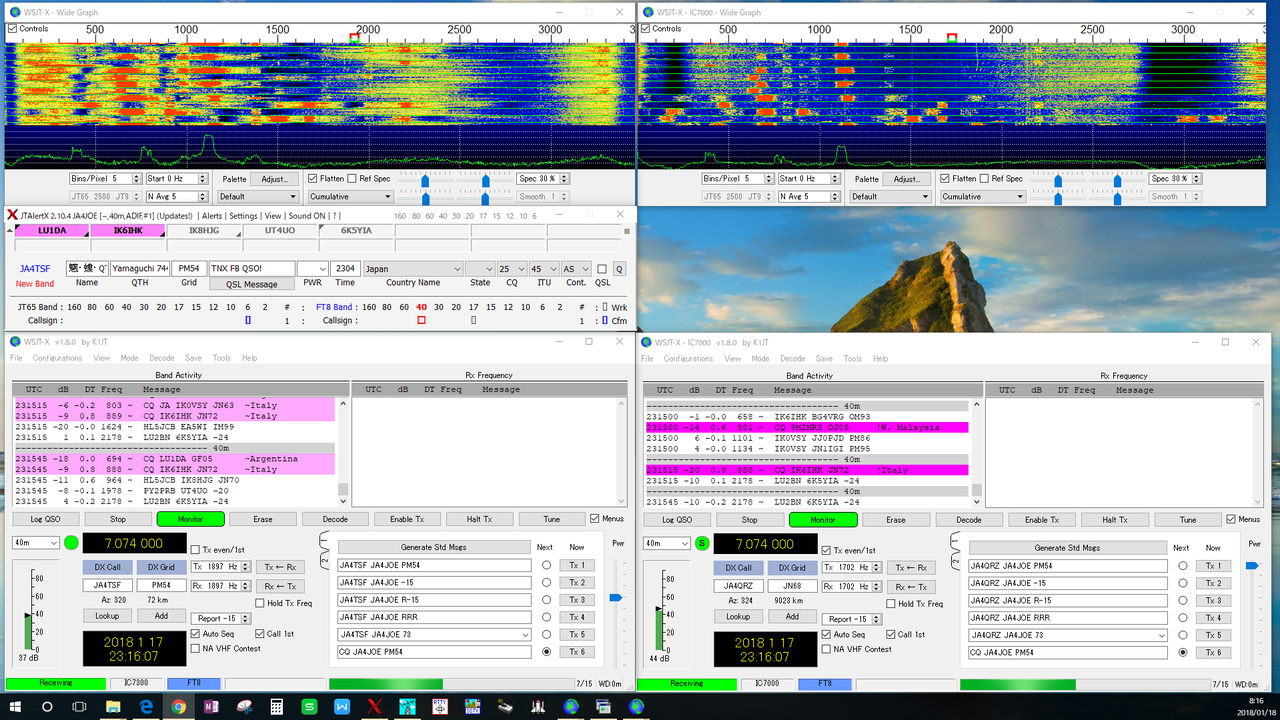Toggle Auto Seq in IC7000 WSJT-X window
1280x720 pixels.
pos(826,634)
